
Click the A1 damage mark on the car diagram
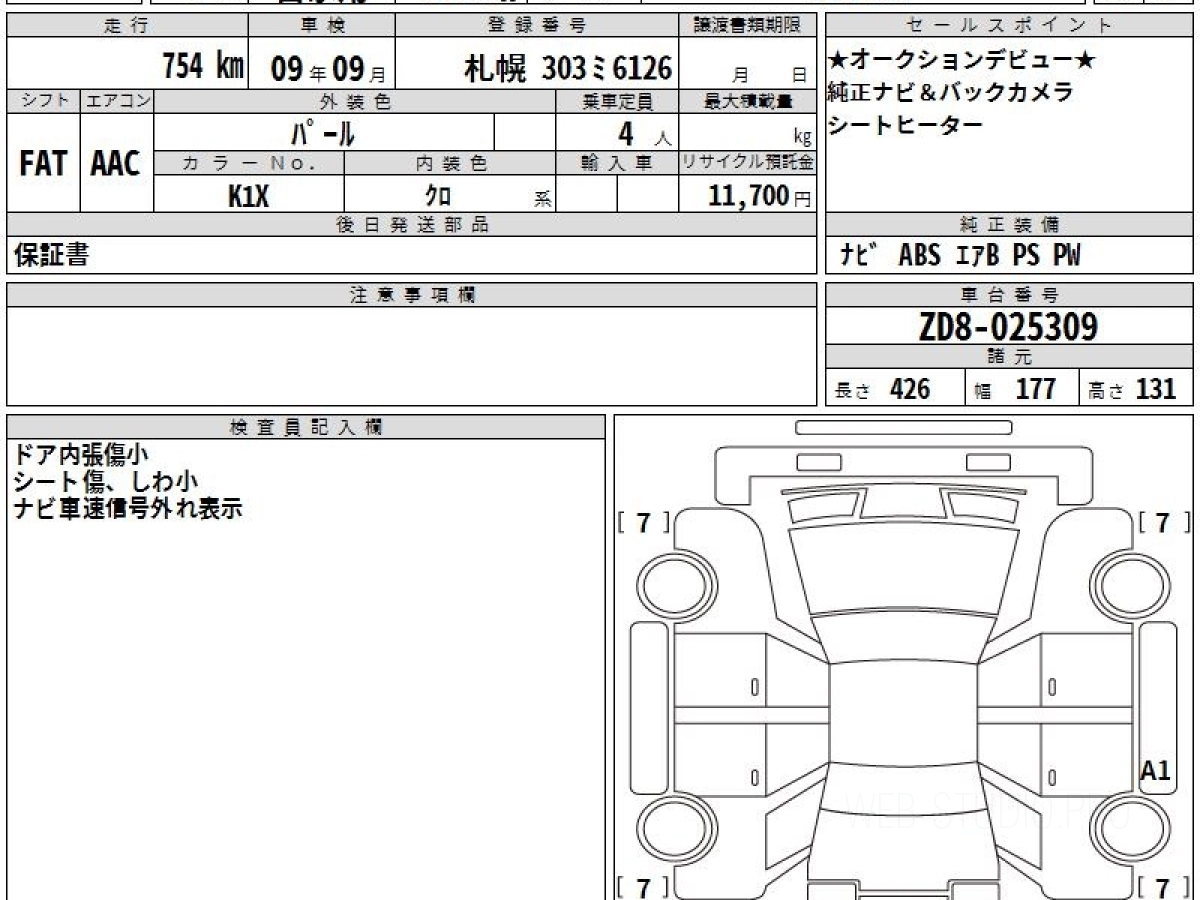coord(1155,771)
